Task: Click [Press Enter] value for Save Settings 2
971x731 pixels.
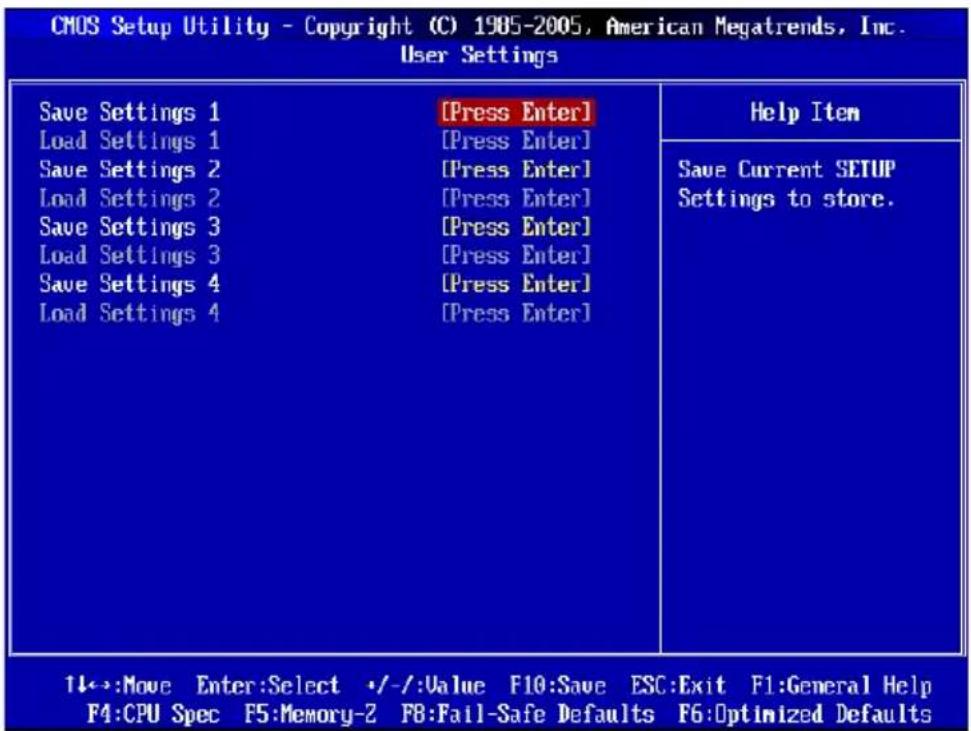Action: pos(516,170)
